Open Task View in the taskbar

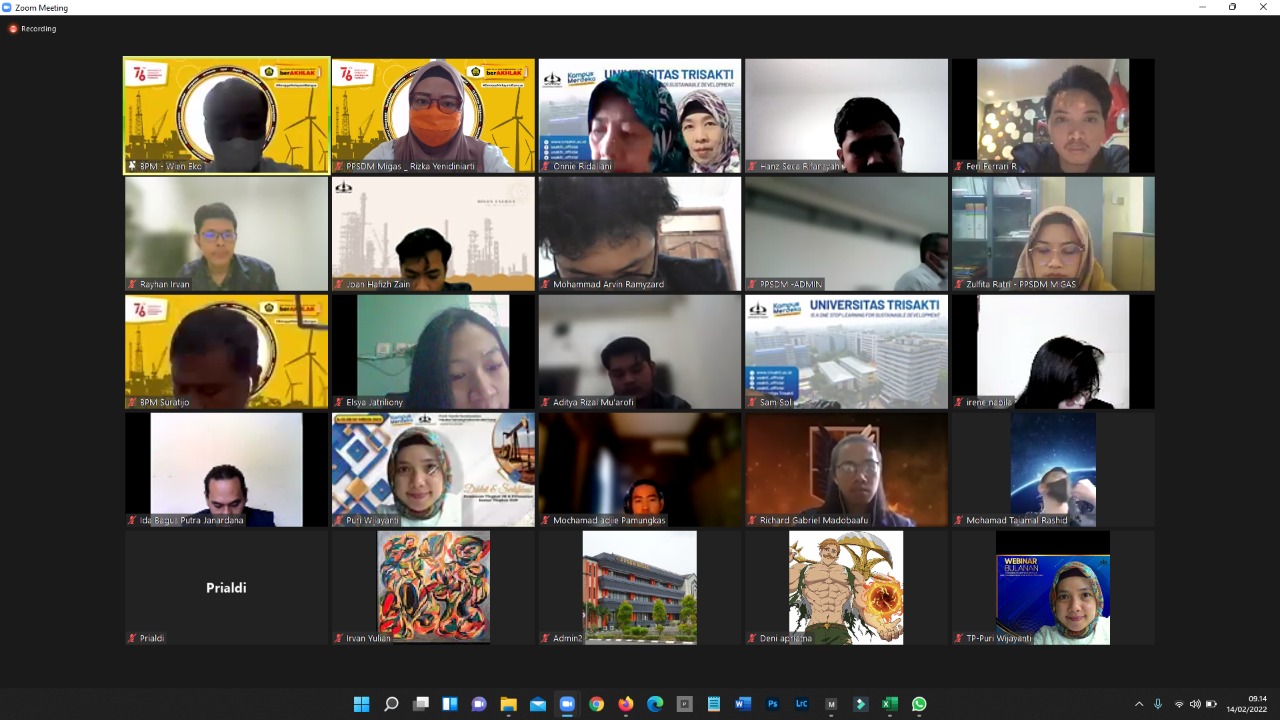point(421,704)
